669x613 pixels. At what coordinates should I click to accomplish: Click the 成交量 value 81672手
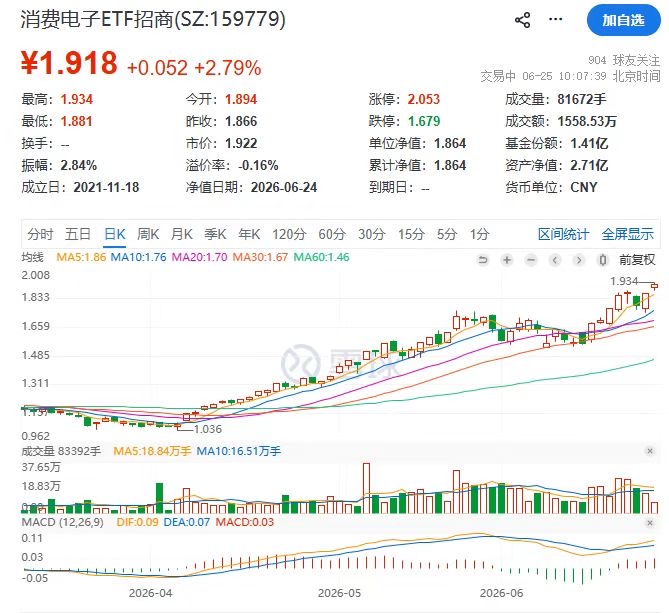[x=582, y=99]
